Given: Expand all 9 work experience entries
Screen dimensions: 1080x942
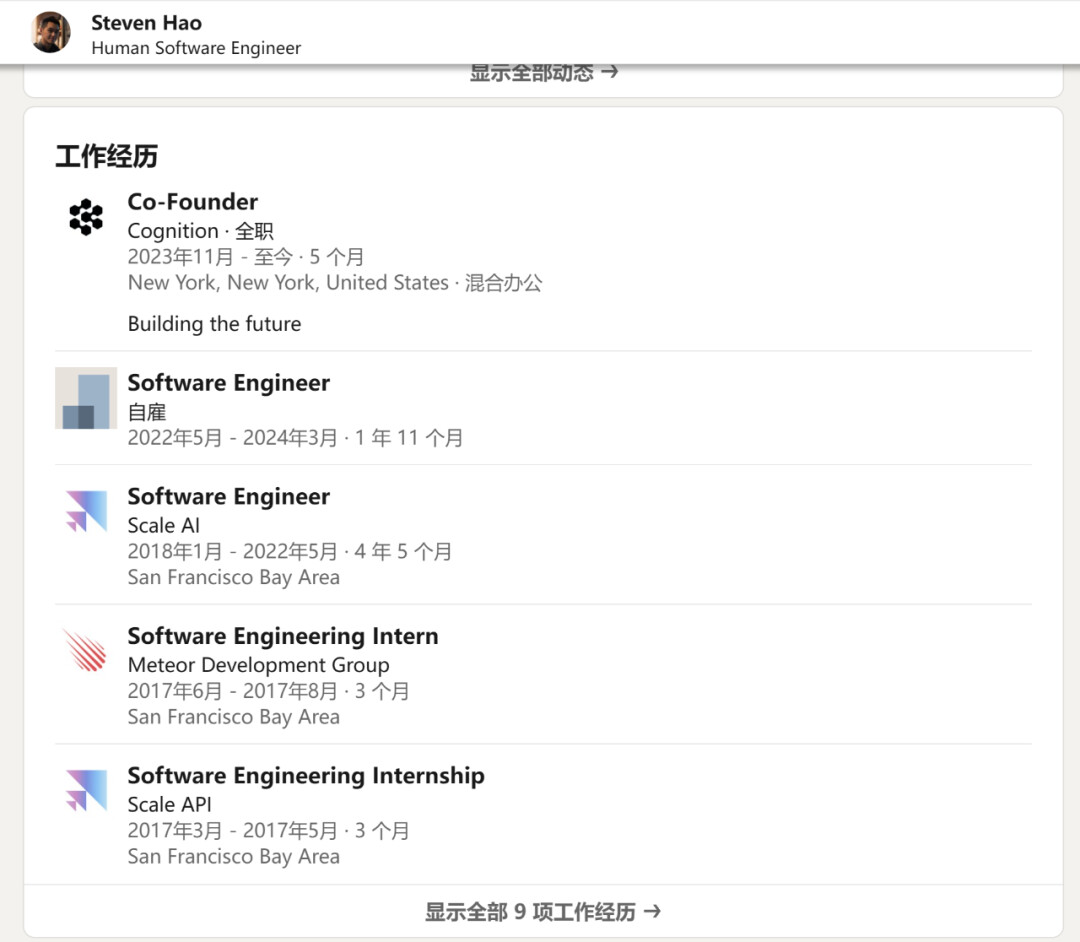Looking at the screenshot, I should (542, 911).
